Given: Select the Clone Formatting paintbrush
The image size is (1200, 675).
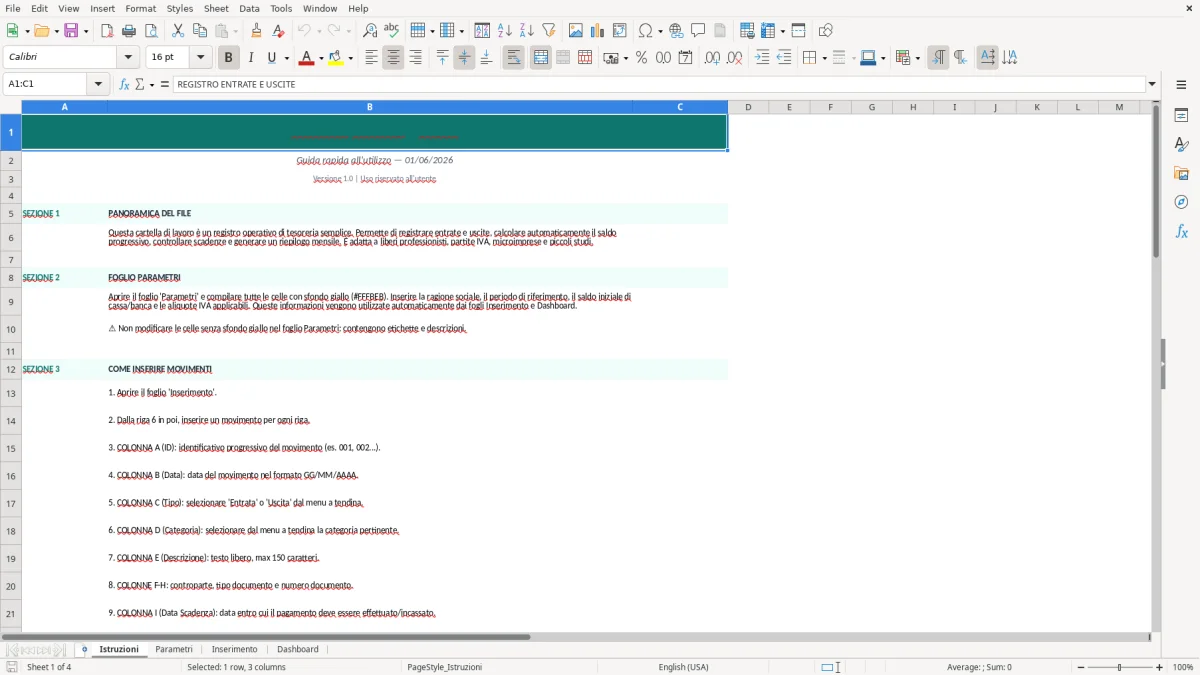Looking at the screenshot, I should click(x=257, y=31).
